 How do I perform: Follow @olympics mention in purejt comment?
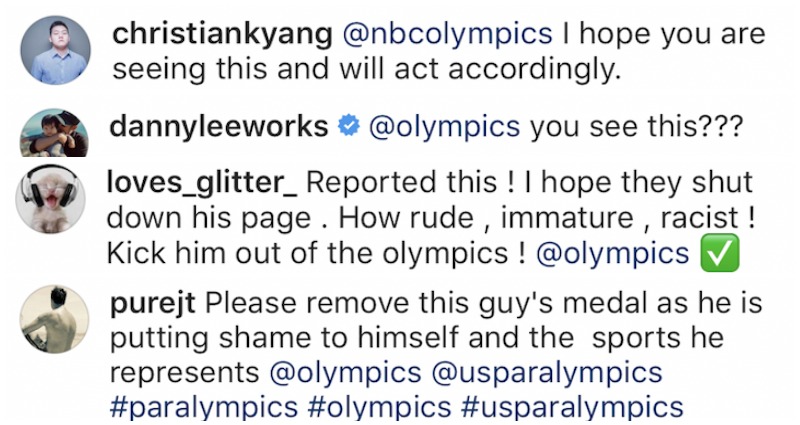click(x=345, y=373)
